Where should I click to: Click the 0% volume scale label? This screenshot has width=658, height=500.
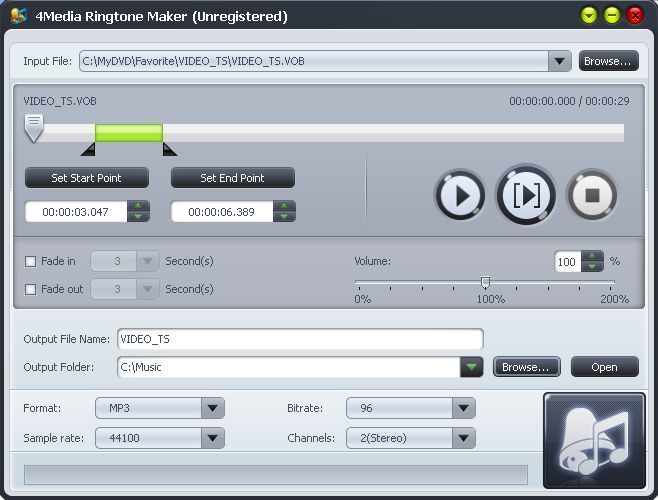(363, 299)
